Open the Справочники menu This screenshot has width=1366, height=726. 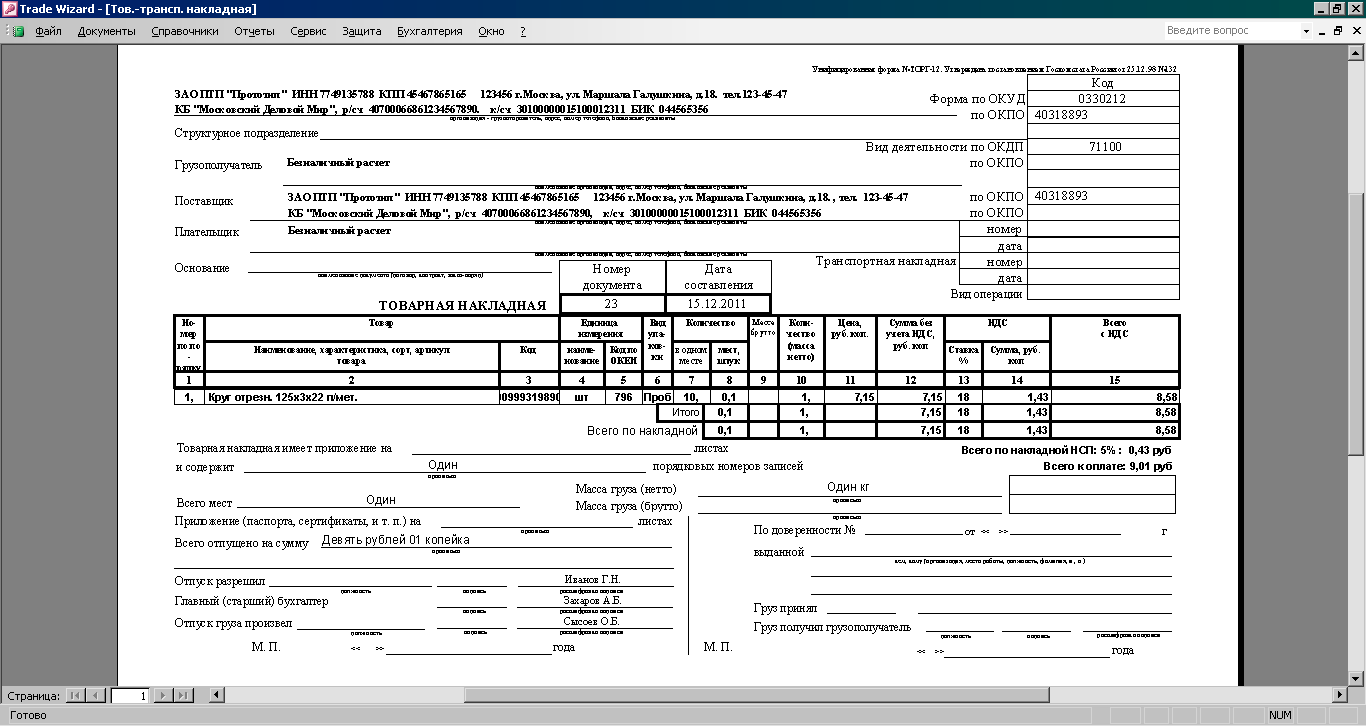[x=185, y=31]
